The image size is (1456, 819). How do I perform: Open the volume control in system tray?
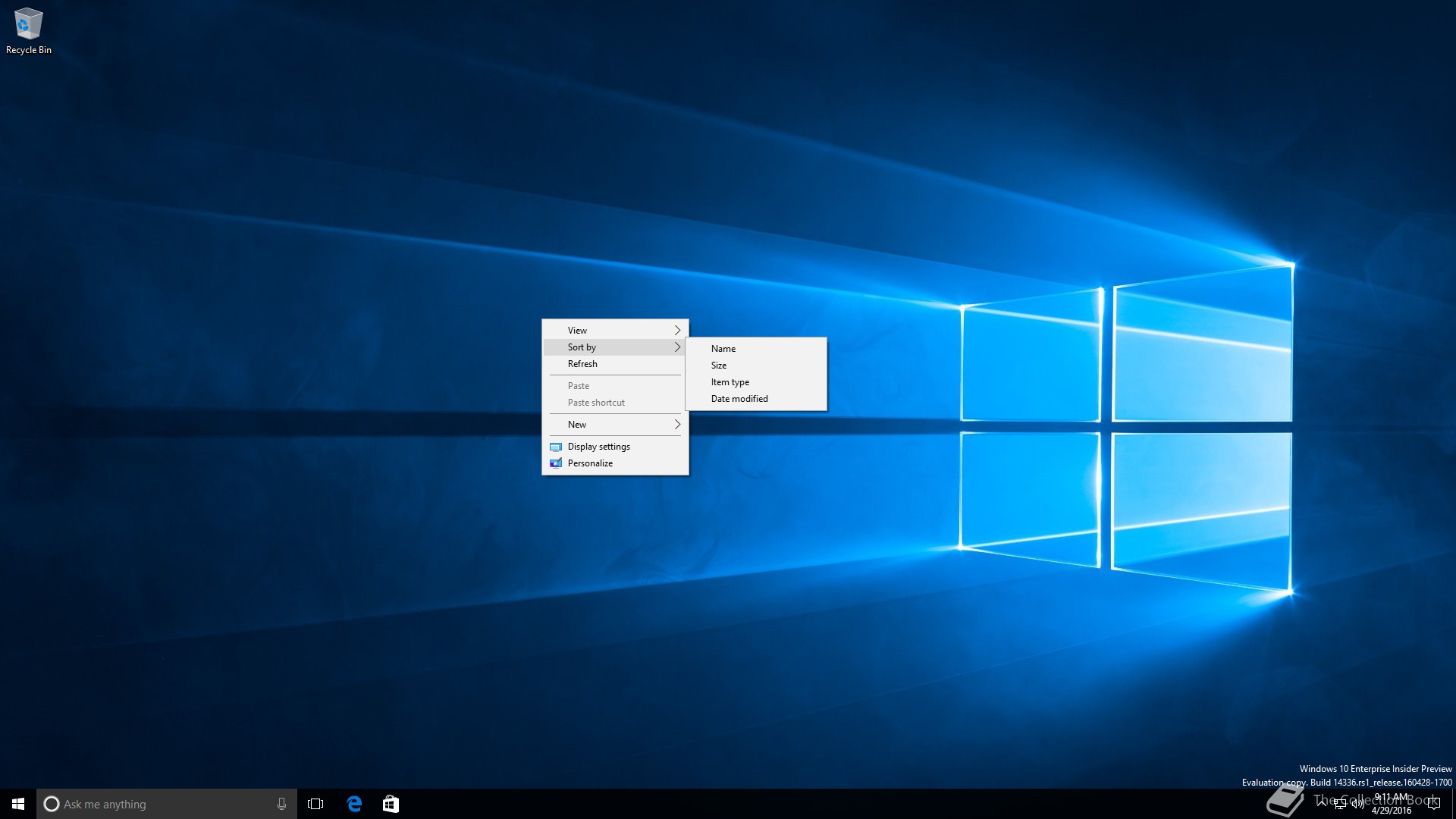coord(1357,805)
